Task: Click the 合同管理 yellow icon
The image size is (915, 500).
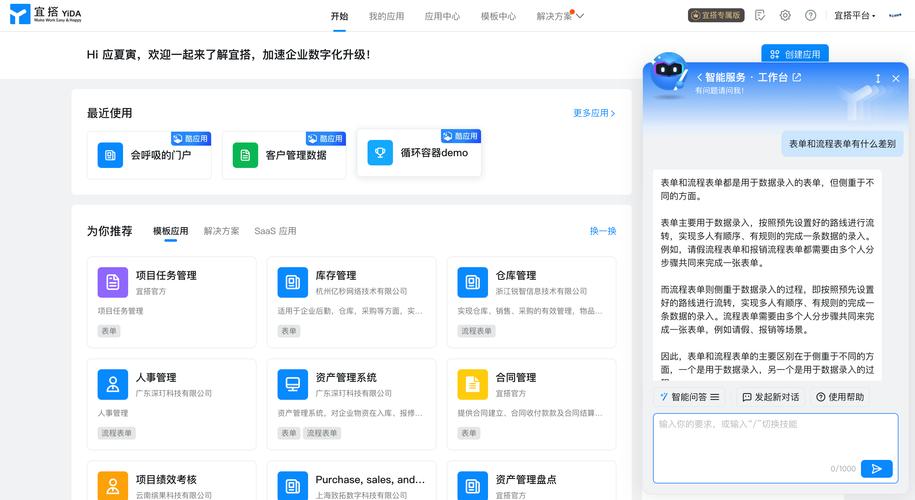Action: coord(473,384)
